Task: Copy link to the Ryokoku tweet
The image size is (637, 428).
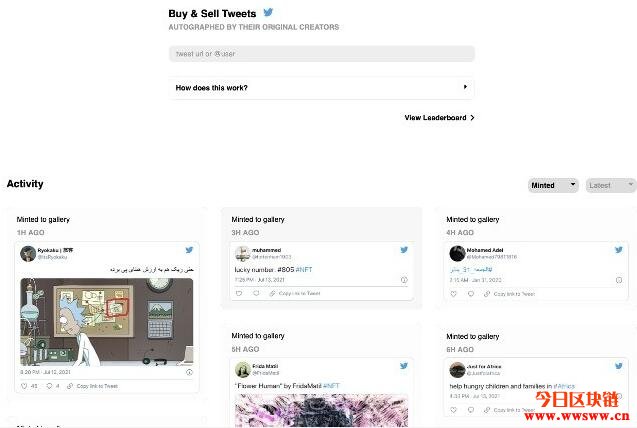Action: pos(93,386)
